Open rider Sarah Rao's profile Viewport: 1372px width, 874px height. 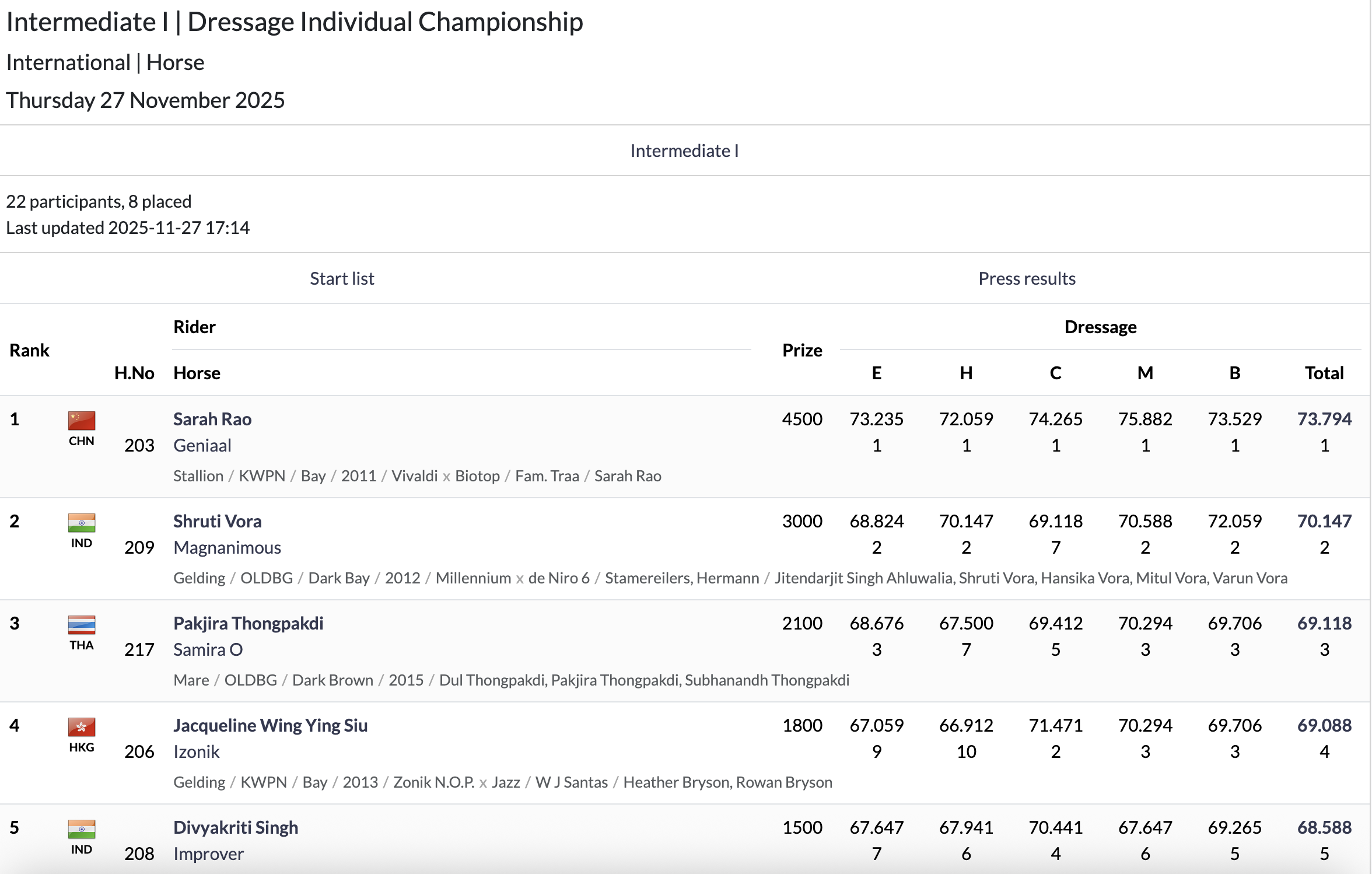click(x=212, y=419)
